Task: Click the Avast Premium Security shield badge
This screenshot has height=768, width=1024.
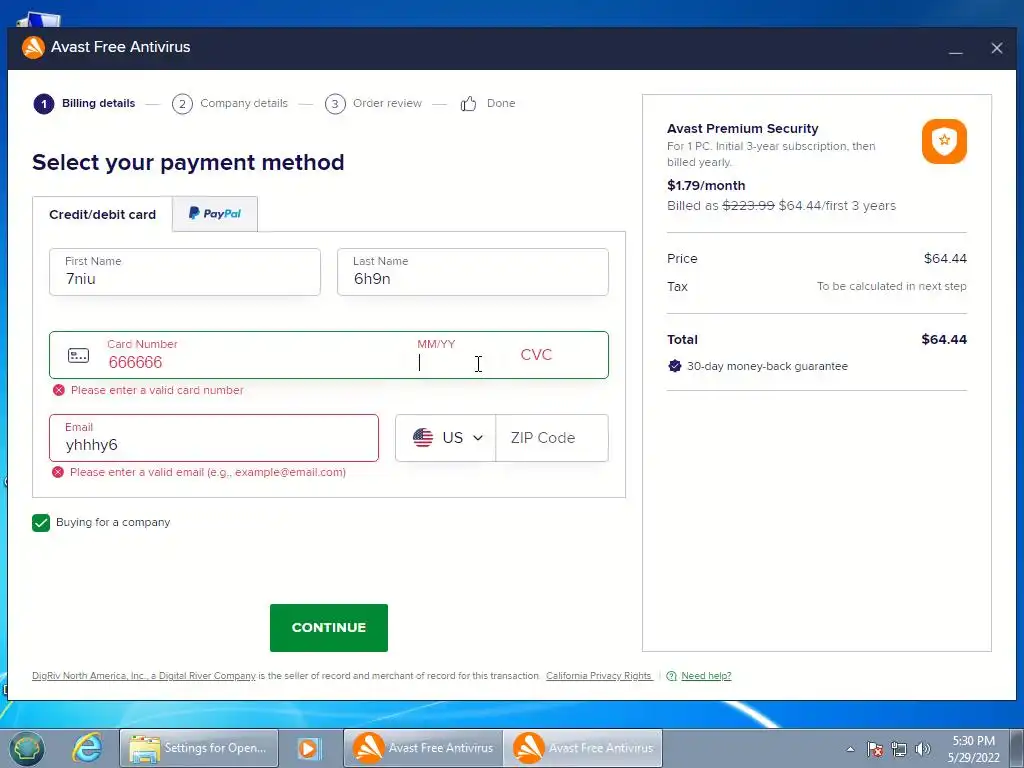Action: 944,141
